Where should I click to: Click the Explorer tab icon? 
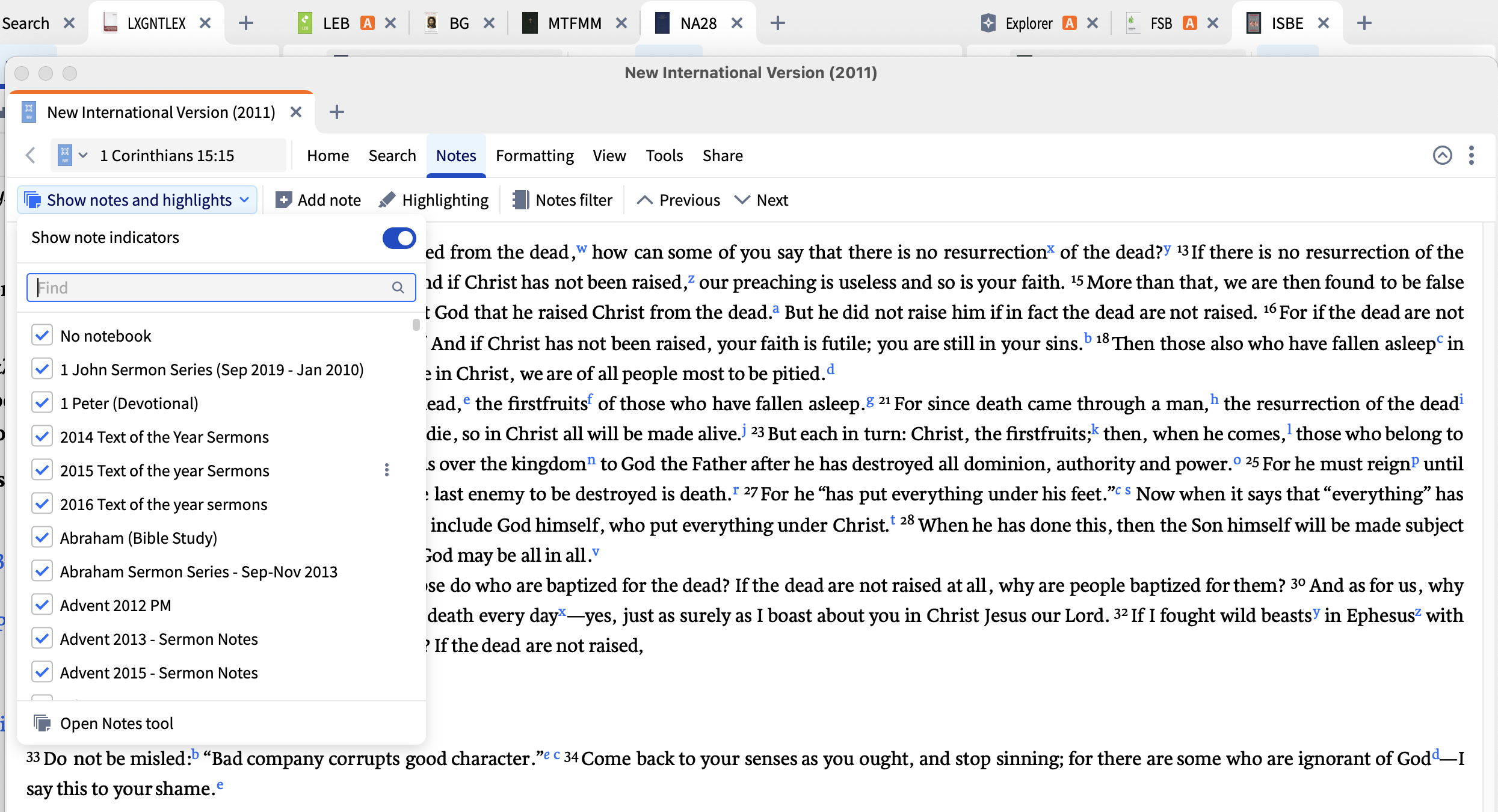click(988, 23)
